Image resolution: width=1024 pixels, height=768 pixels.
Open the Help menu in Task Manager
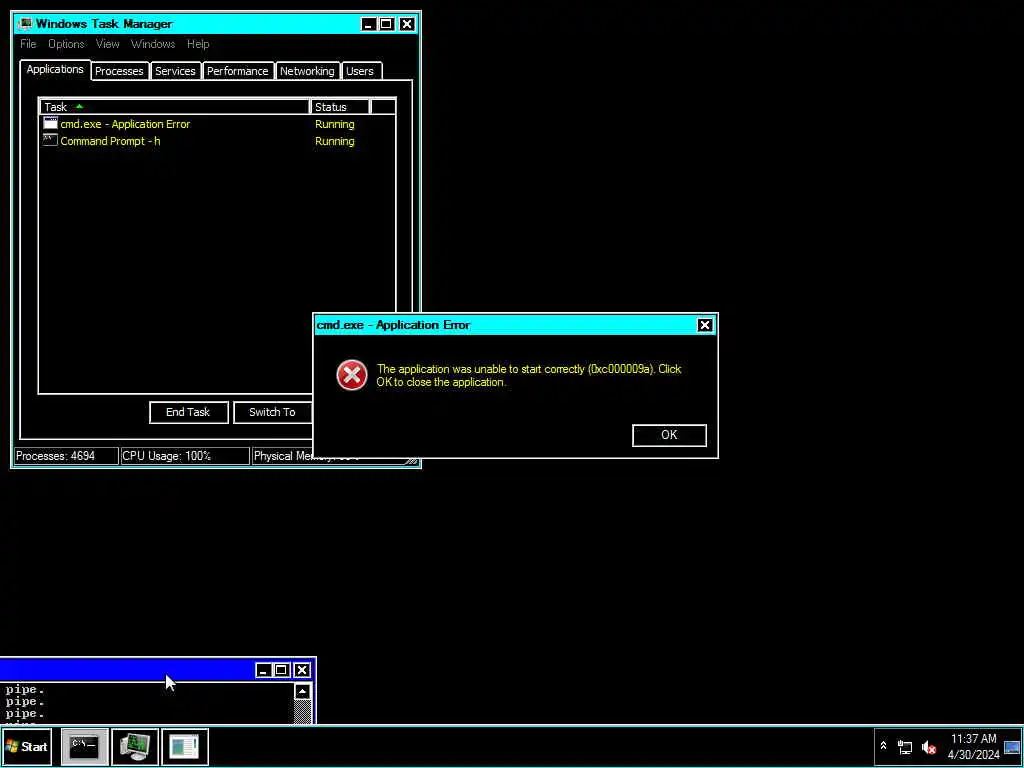pos(198,44)
